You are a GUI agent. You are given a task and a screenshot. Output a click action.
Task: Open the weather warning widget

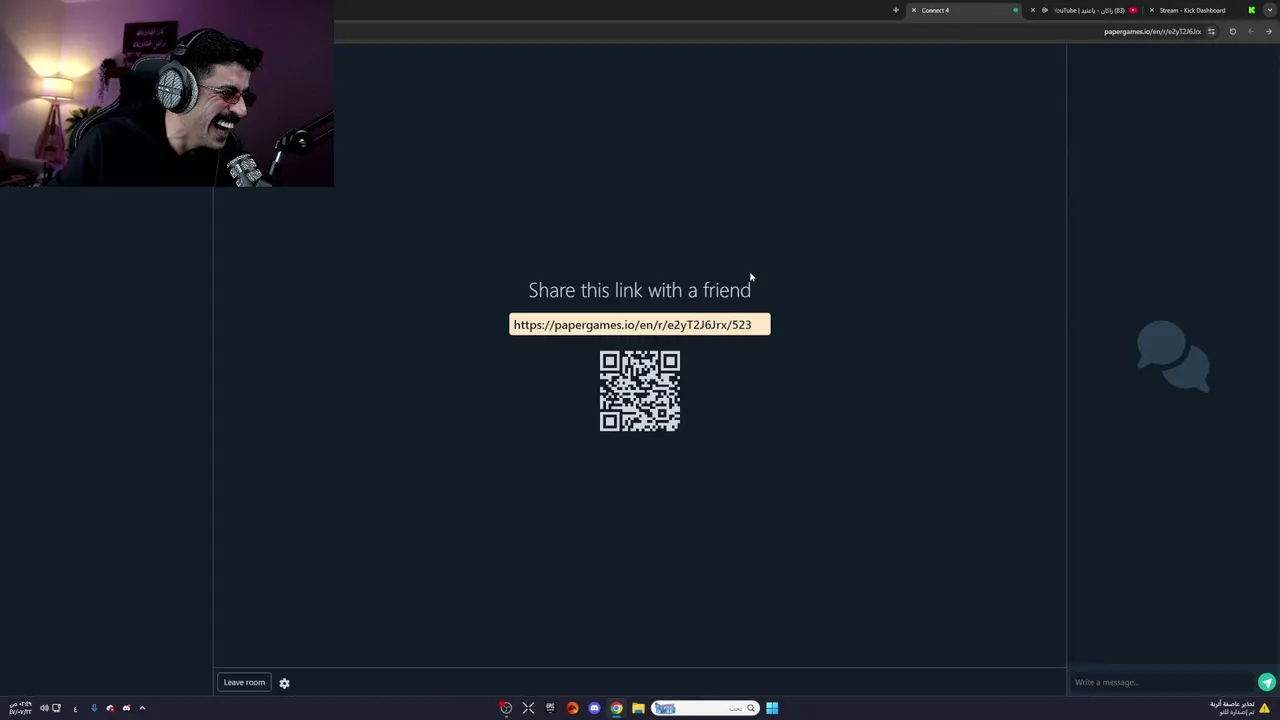[x=1241, y=708]
